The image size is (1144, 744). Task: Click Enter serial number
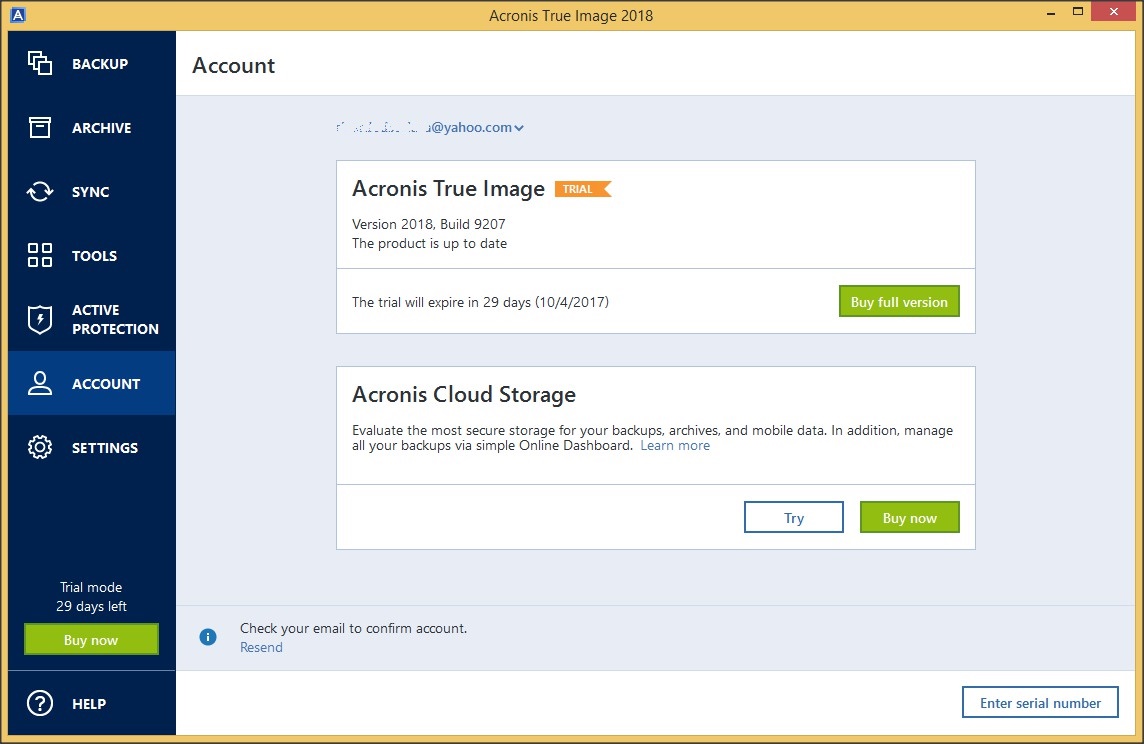[x=1040, y=702]
